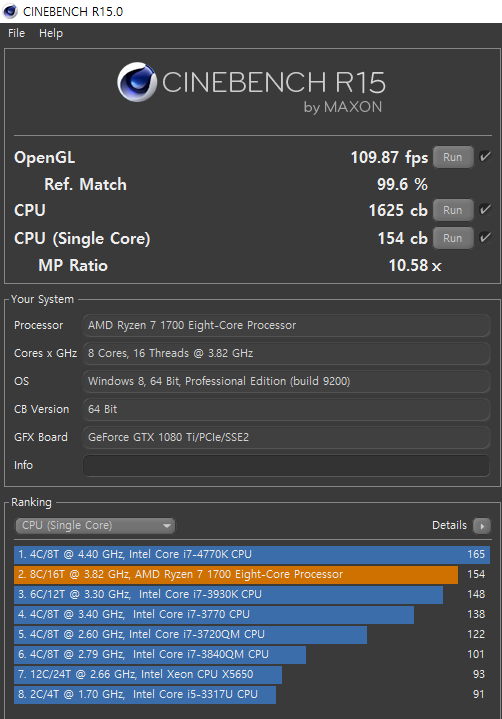This screenshot has width=502, height=719.
Task: Run the OpenGL benchmark
Action: (x=453, y=157)
